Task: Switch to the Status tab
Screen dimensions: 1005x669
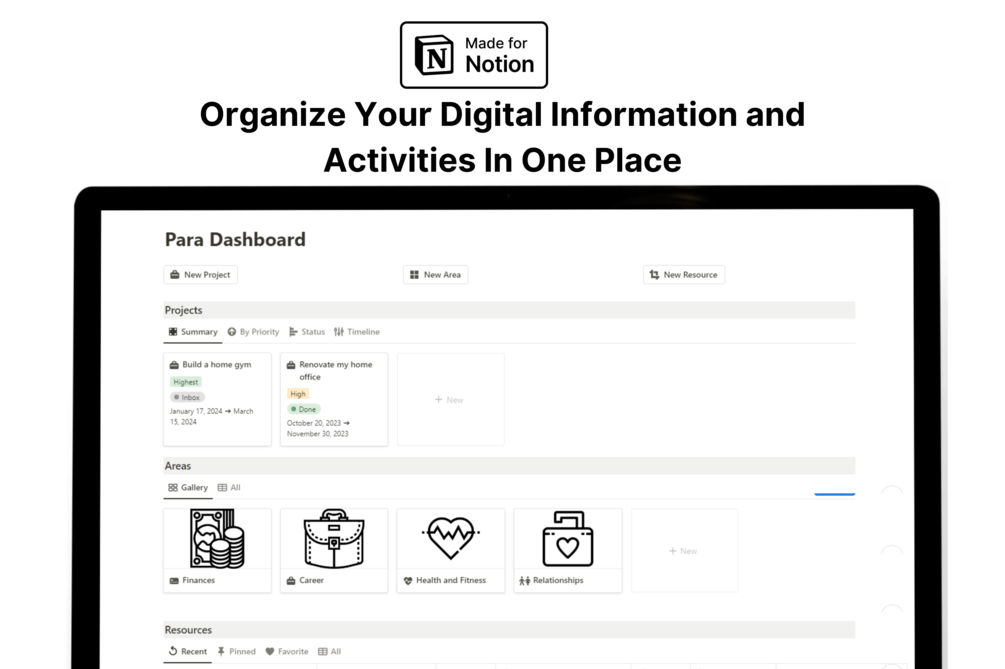Action: pos(307,332)
